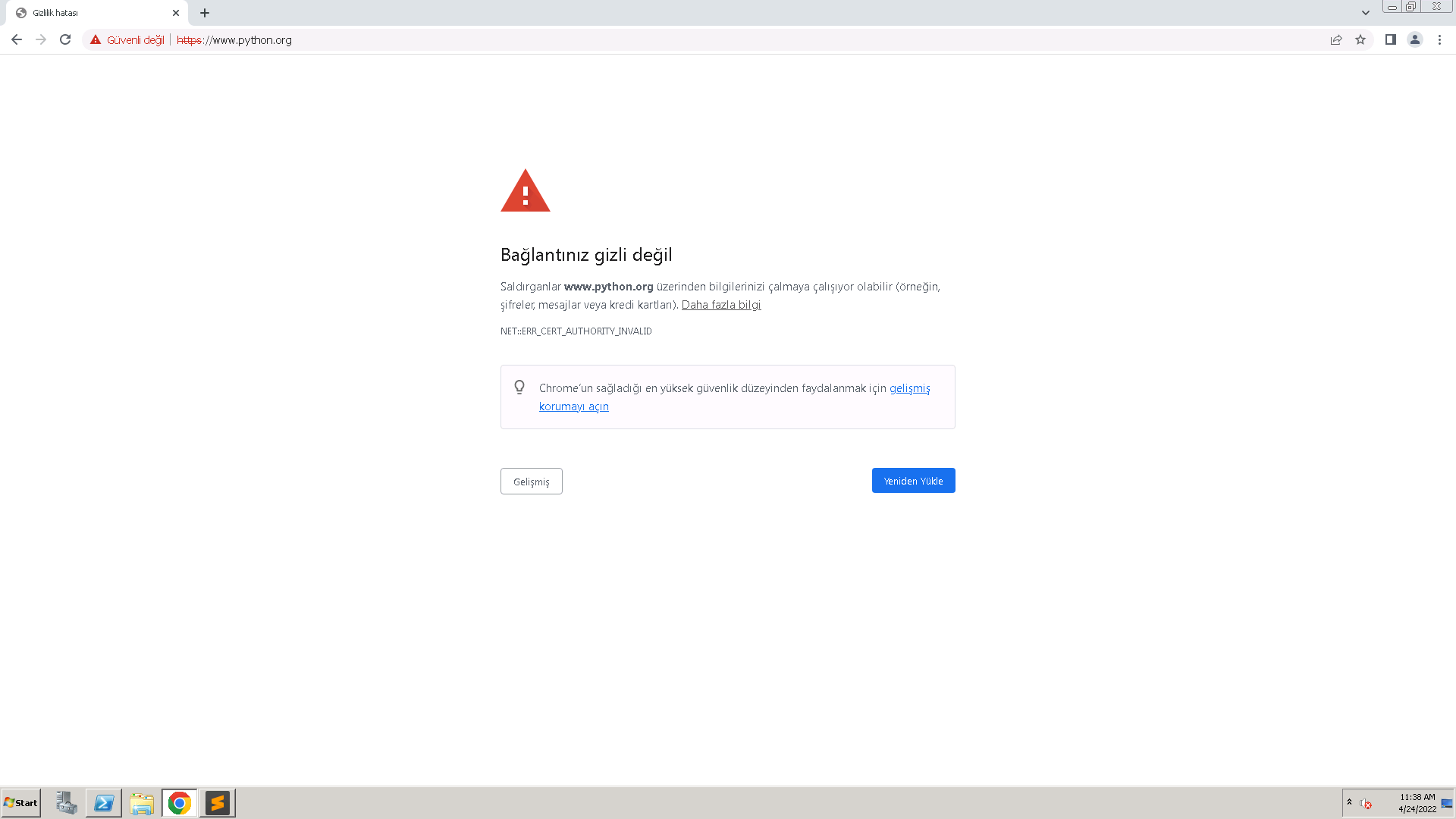This screenshot has height=819, width=1456.
Task: Go back to the previous page
Action: coord(17,39)
